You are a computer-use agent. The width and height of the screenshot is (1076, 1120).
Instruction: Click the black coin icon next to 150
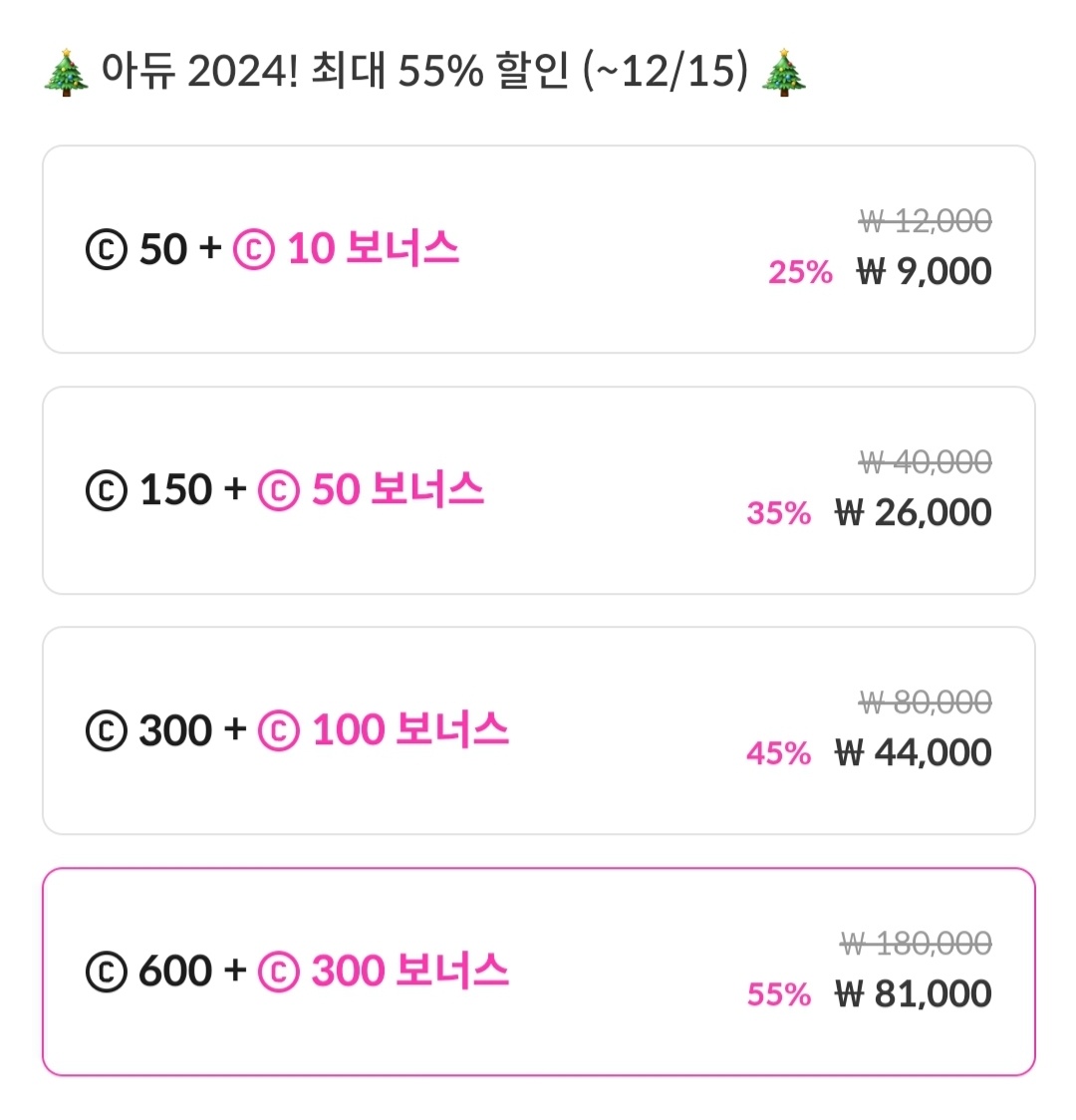(107, 490)
